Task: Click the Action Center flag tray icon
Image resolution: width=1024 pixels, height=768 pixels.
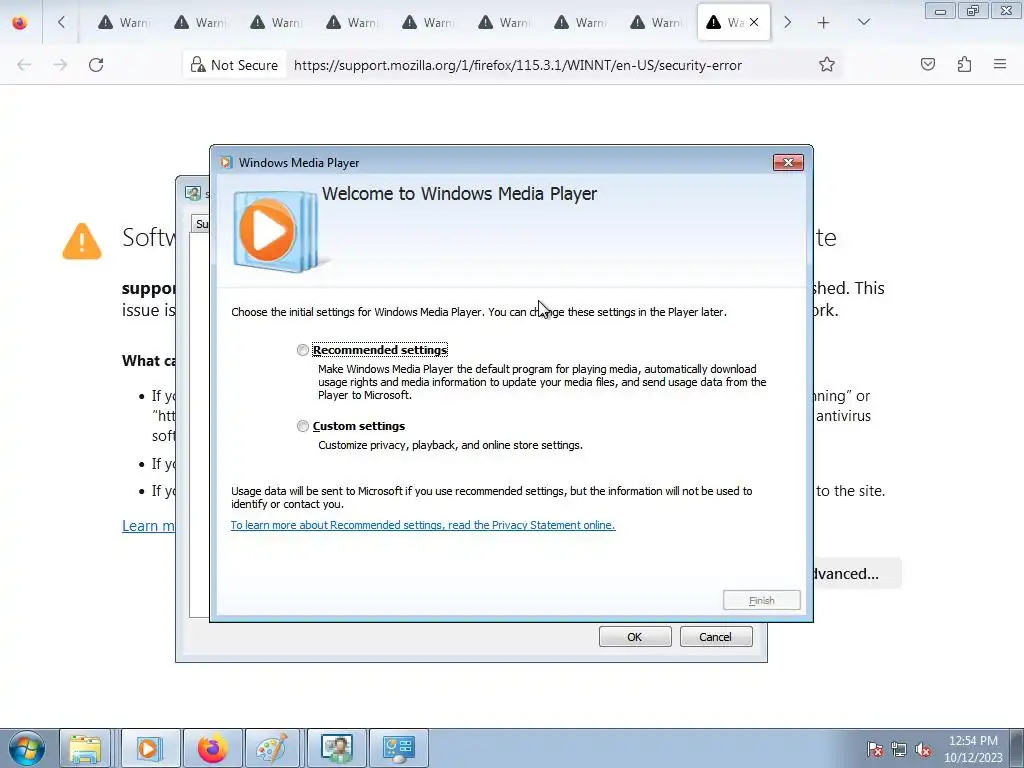Action: 874,749
